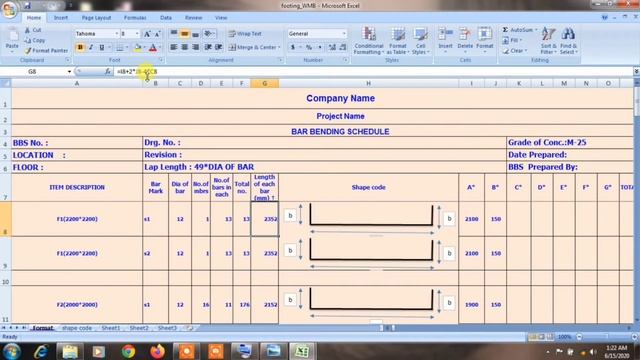Toggle Middle Align
Image resolution: width=640 pixels, height=360 pixels.
point(184,33)
